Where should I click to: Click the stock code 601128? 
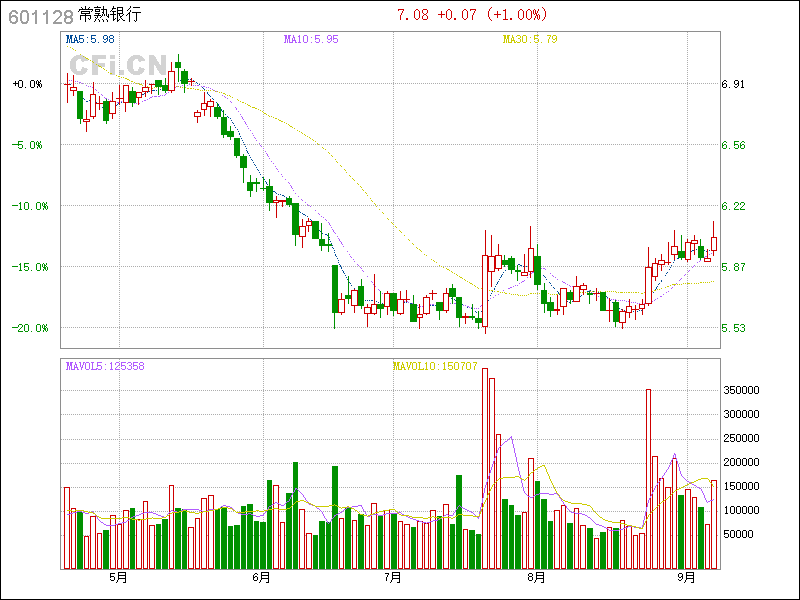40,16
